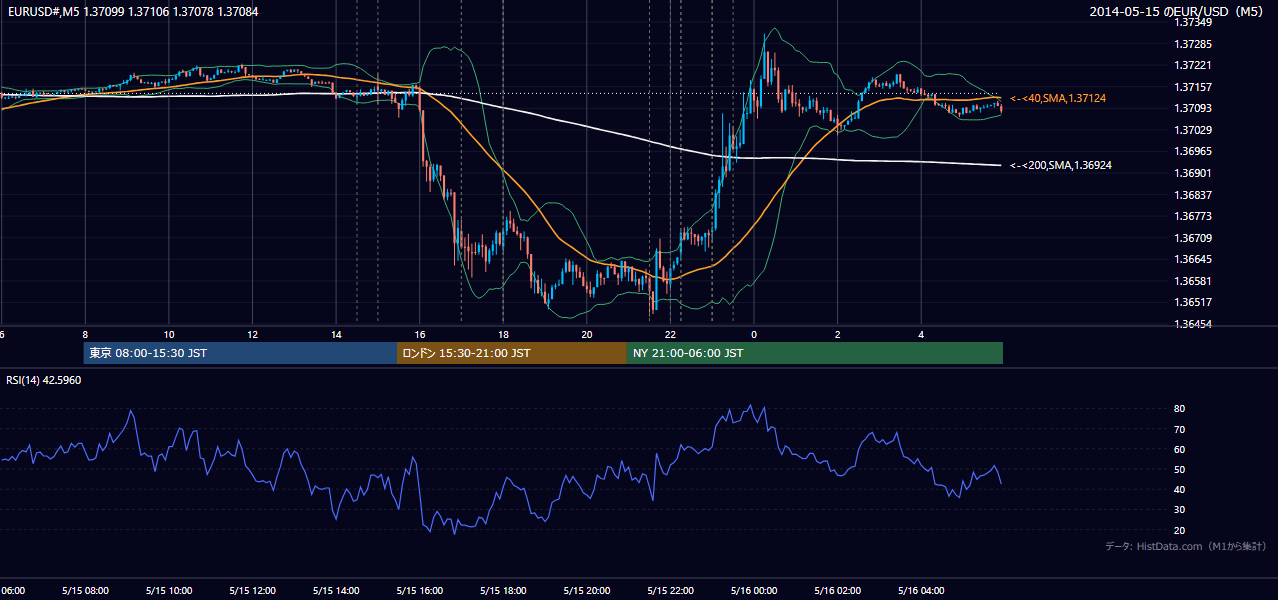
Task: Click hour label 18 under the price chart
Action: pos(503,334)
